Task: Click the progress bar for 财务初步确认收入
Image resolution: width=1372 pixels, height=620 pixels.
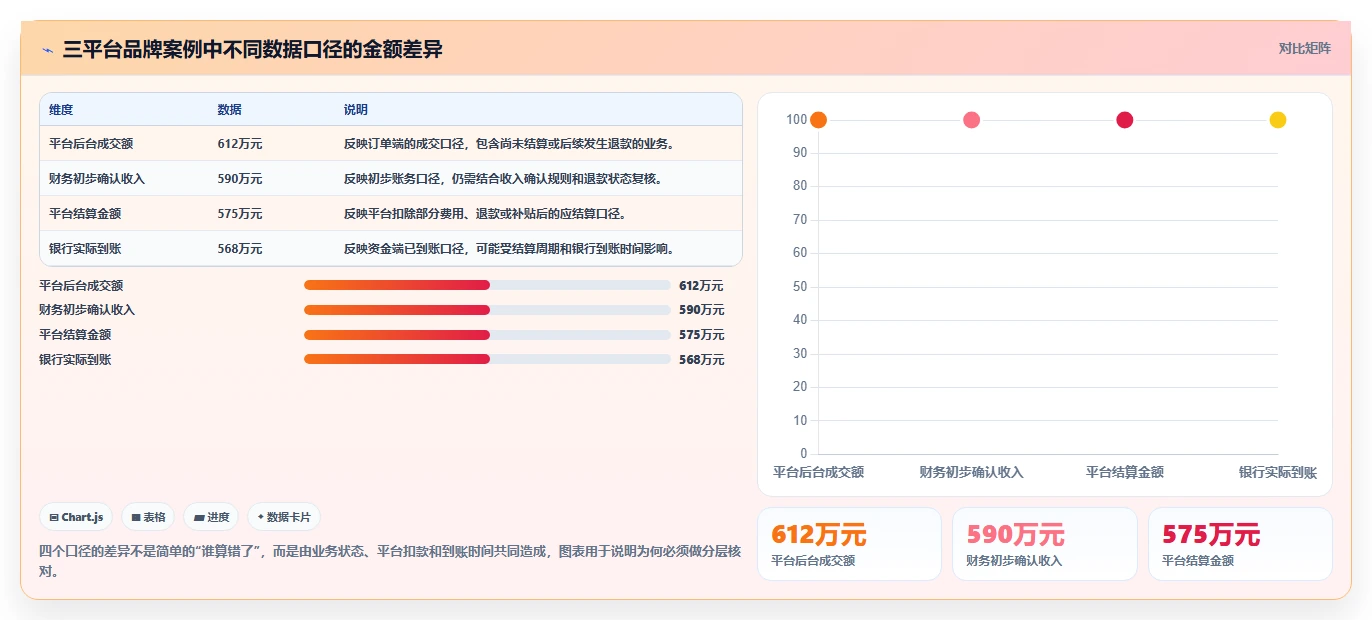Action: [487, 310]
